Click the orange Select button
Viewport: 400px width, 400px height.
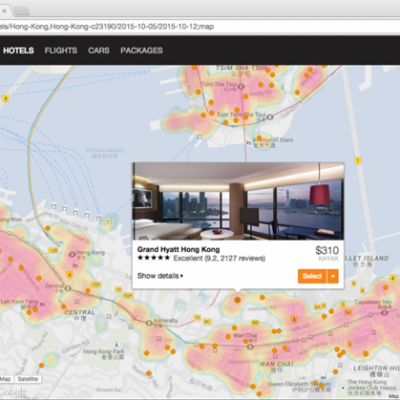(312, 276)
